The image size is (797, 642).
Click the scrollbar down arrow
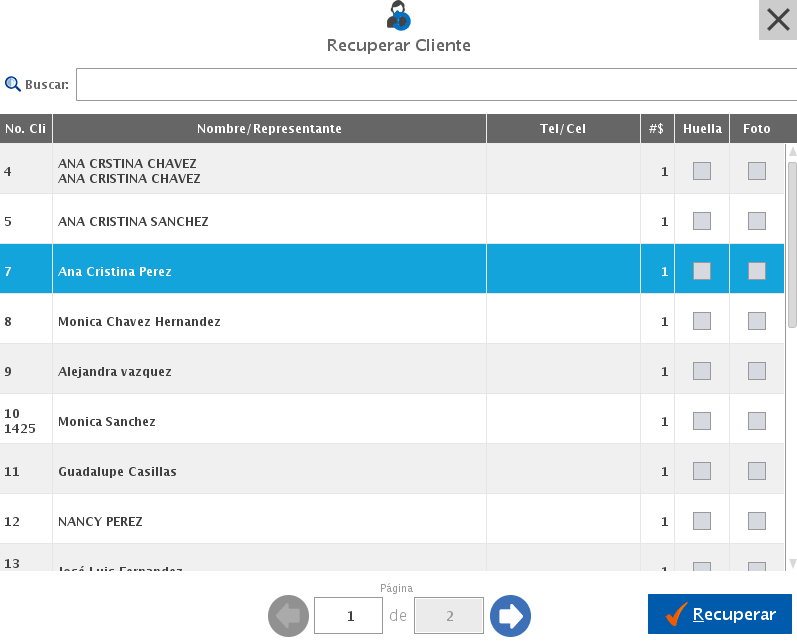click(792, 563)
